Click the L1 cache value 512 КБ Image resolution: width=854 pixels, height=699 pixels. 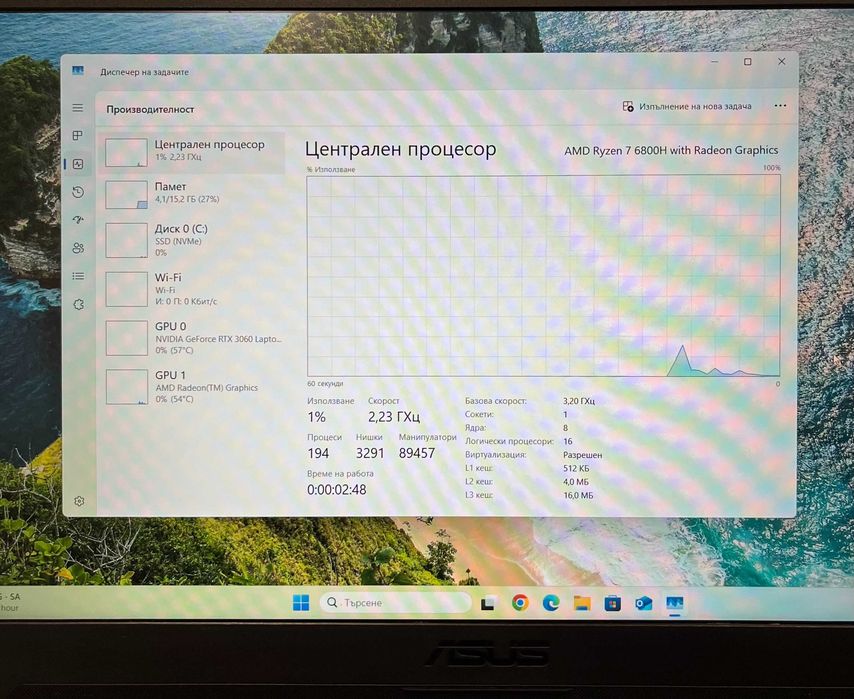point(576,469)
